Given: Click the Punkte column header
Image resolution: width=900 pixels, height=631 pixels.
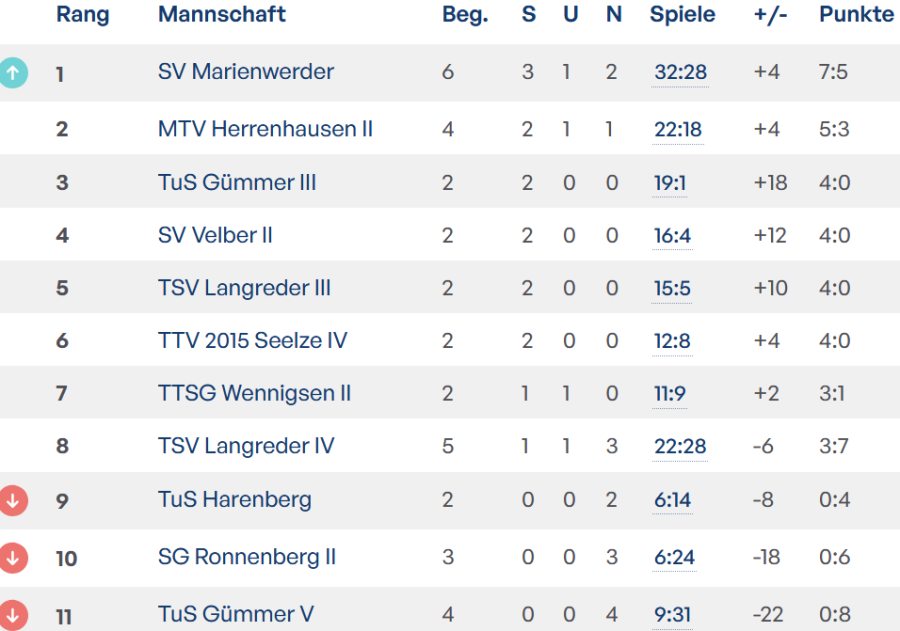Looking at the screenshot, I should pyautogui.click(x=856, y=14).
